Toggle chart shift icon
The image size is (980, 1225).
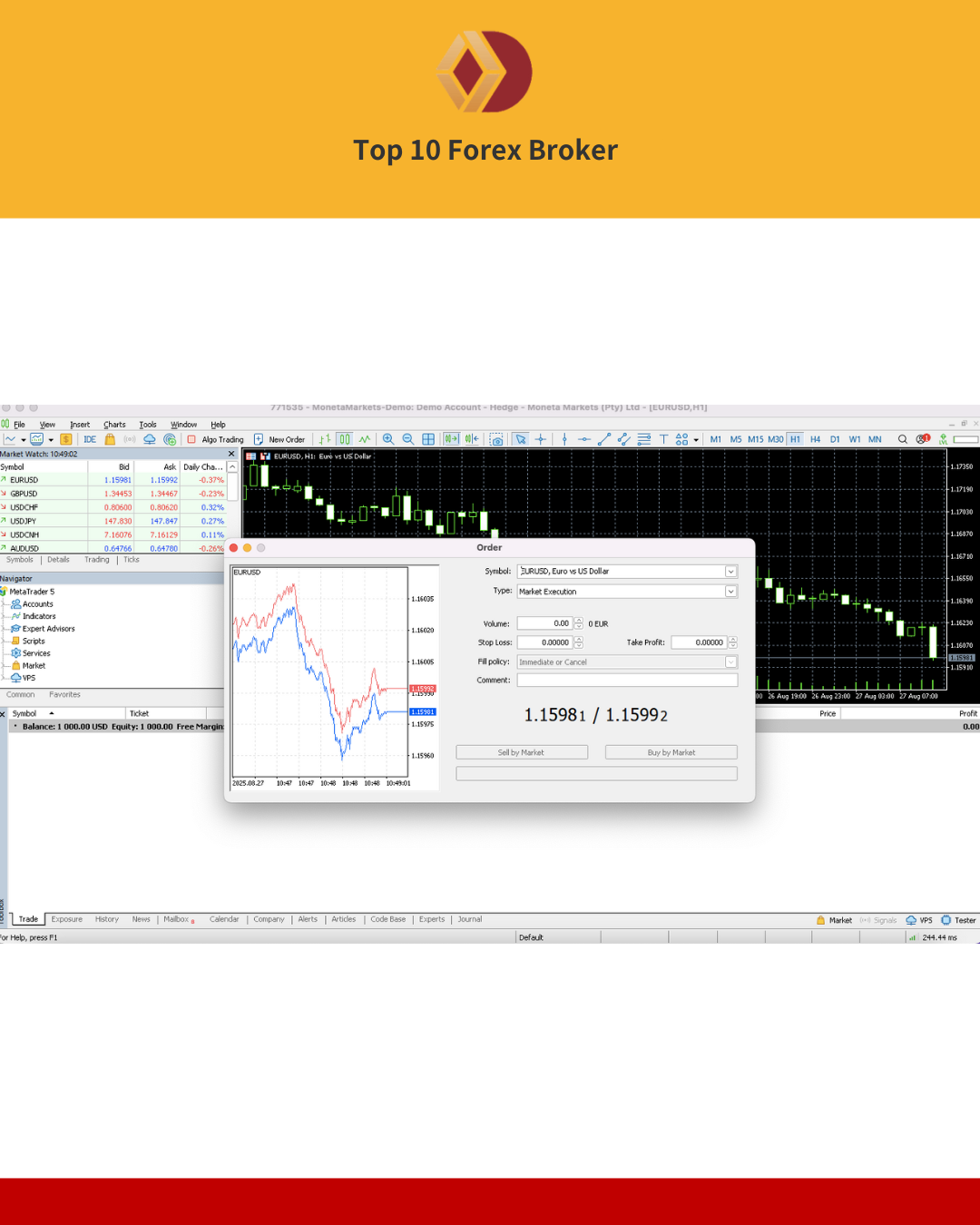tap(472, 439)
